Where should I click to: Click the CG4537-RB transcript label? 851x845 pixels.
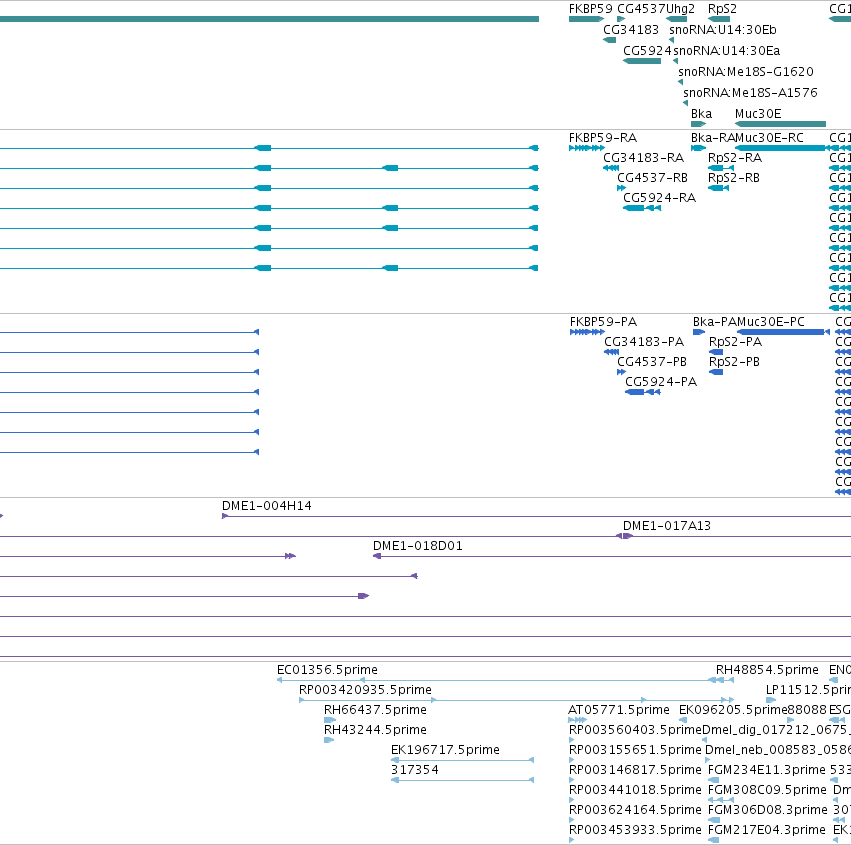pos(652,178)
